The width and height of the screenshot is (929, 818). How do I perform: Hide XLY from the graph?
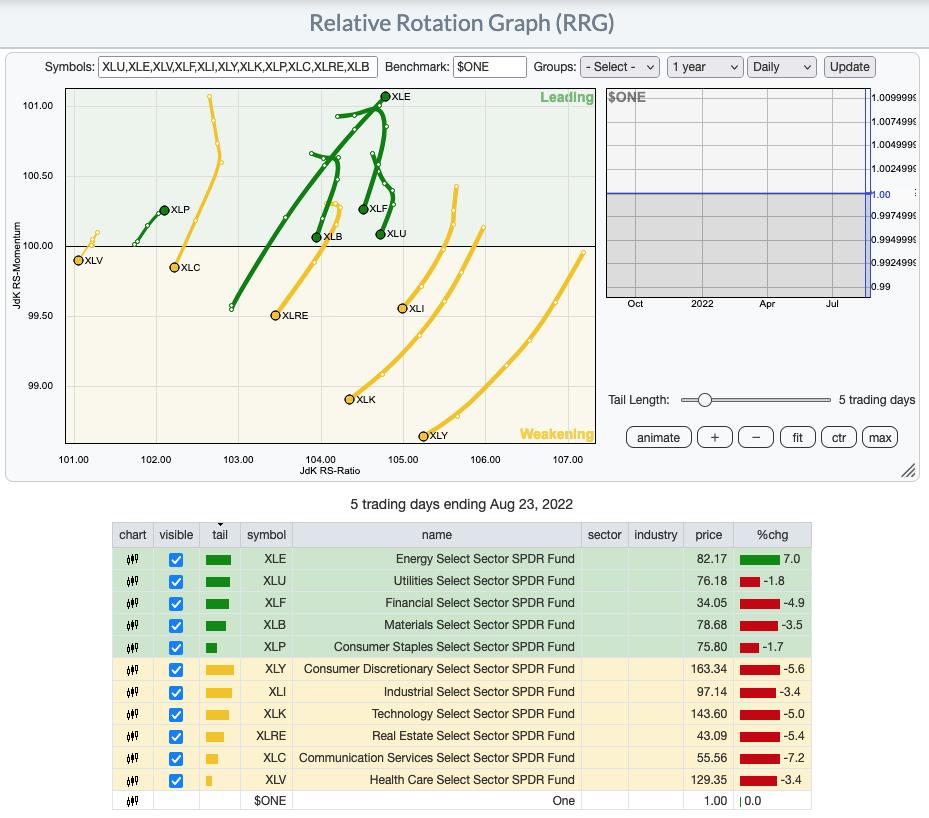point(176,670)
